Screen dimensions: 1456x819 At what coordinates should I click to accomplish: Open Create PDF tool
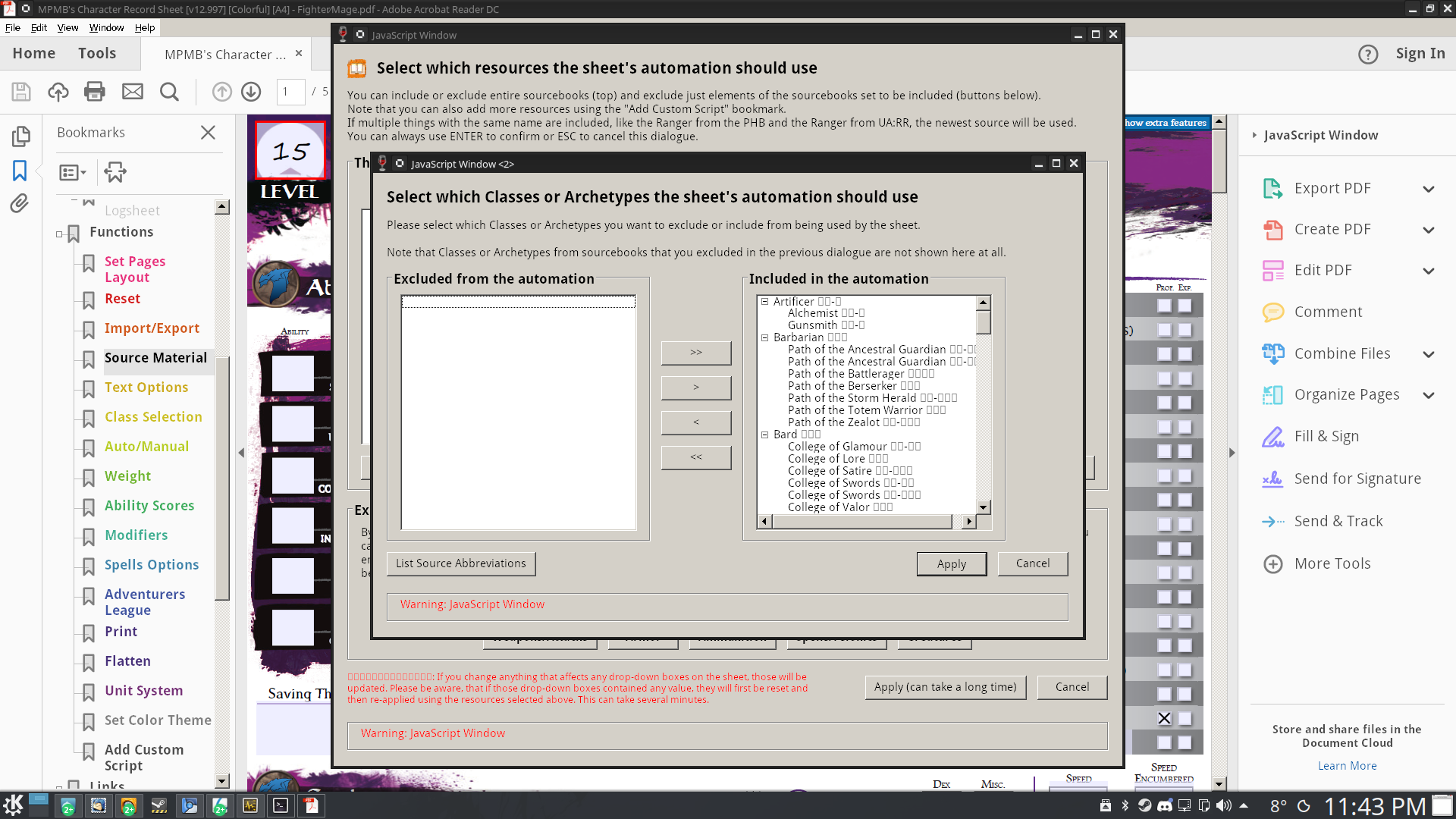[1332, 229]
